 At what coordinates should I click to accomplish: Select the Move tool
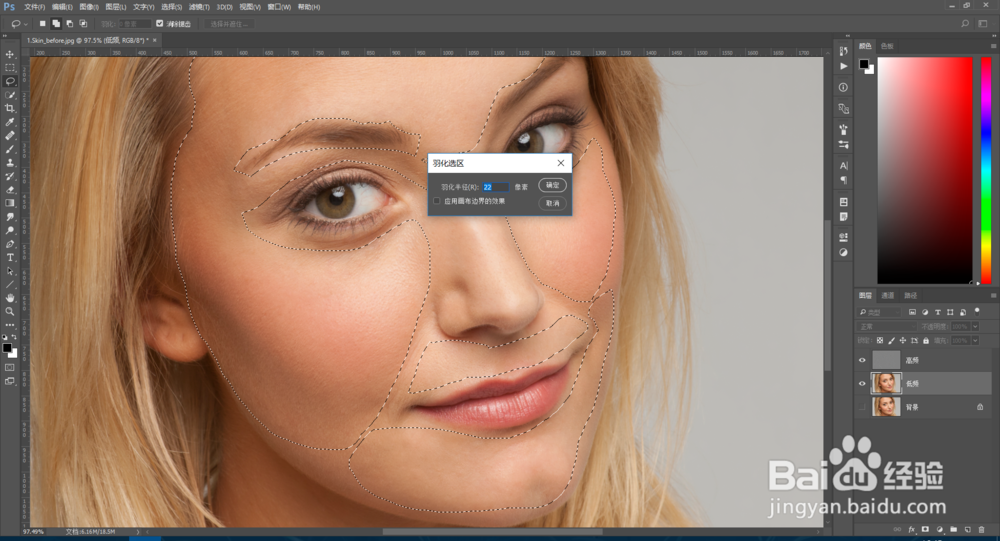pyautogui.click(x=10, y=54)
